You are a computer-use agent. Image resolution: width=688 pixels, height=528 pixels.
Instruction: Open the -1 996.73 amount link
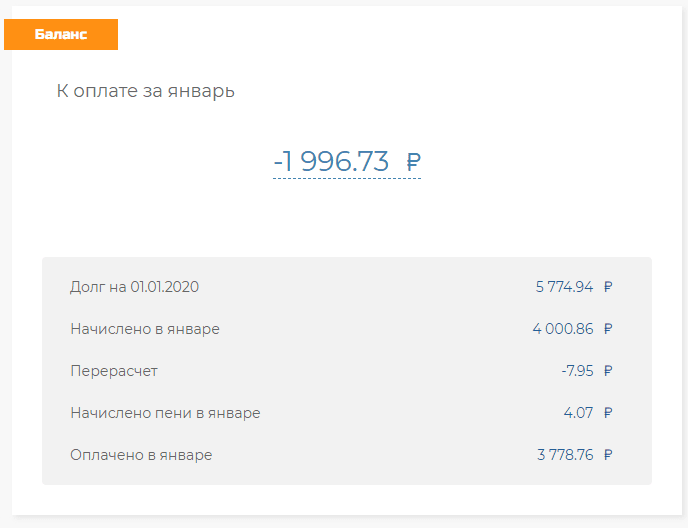tap(331, 161)
